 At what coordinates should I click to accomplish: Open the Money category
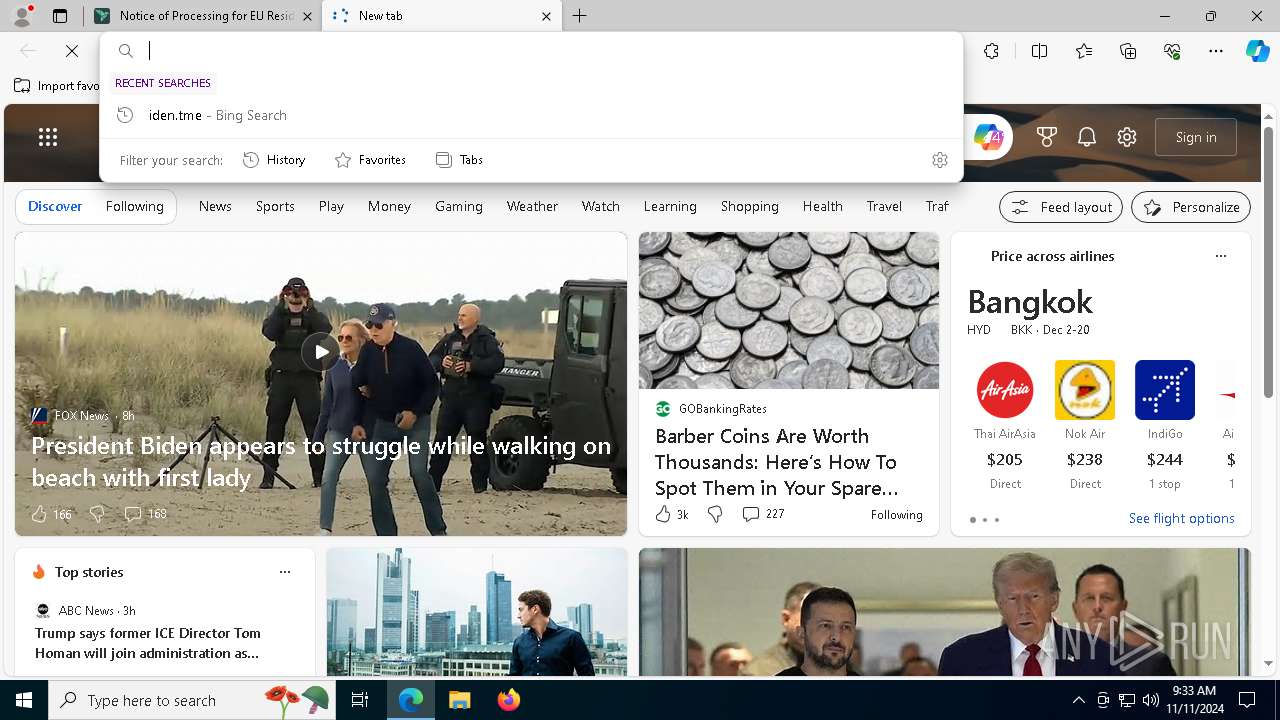pos(389,206)
